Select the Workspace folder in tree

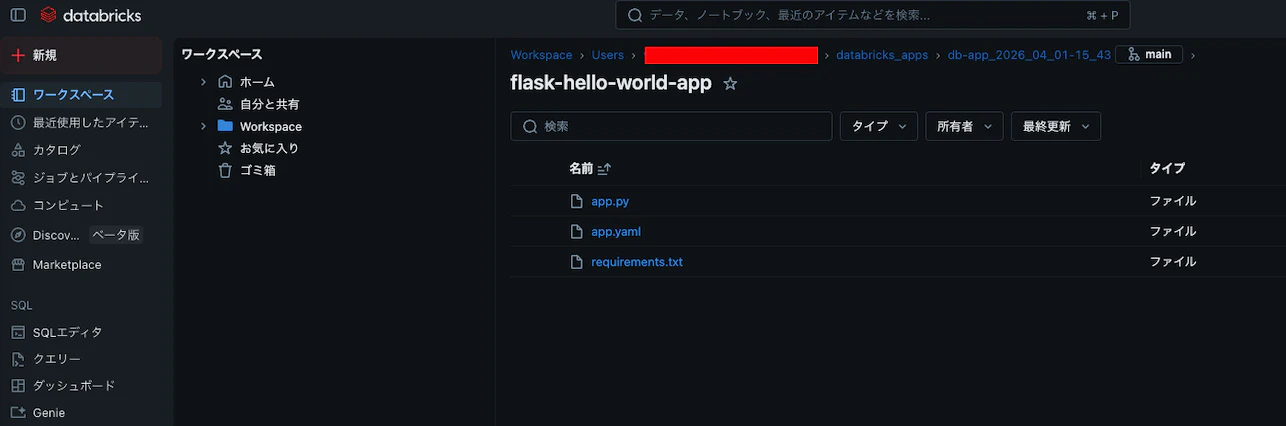point(271,126)
